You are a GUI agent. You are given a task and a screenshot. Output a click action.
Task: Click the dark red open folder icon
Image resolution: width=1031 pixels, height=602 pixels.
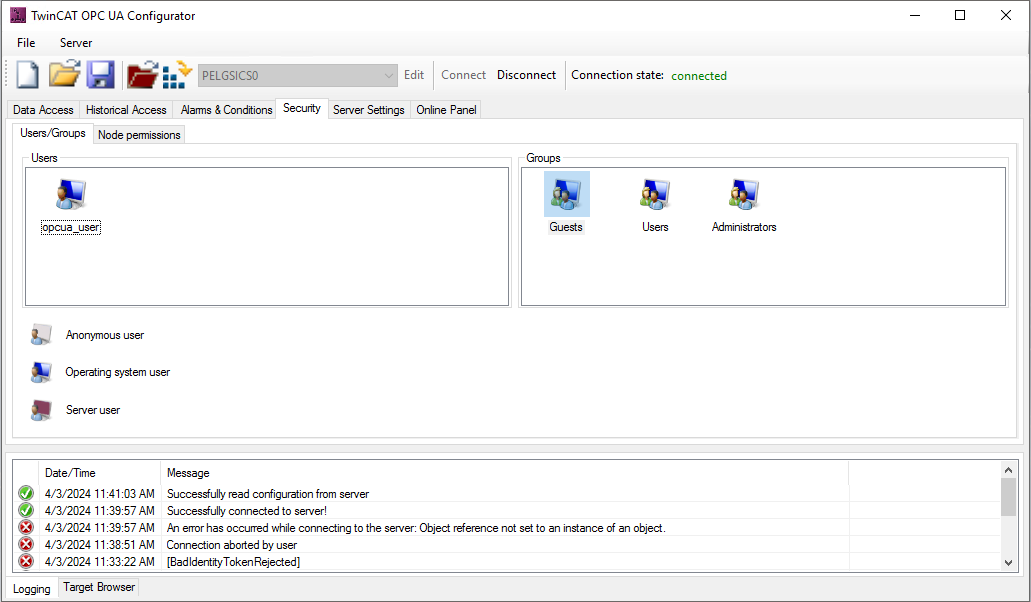[142, 75]
